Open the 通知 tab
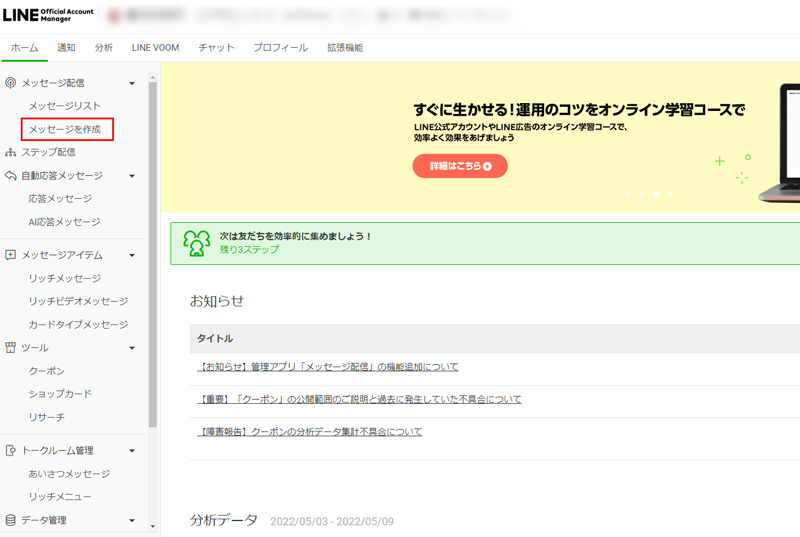800x537 pixels. [66, 47]
